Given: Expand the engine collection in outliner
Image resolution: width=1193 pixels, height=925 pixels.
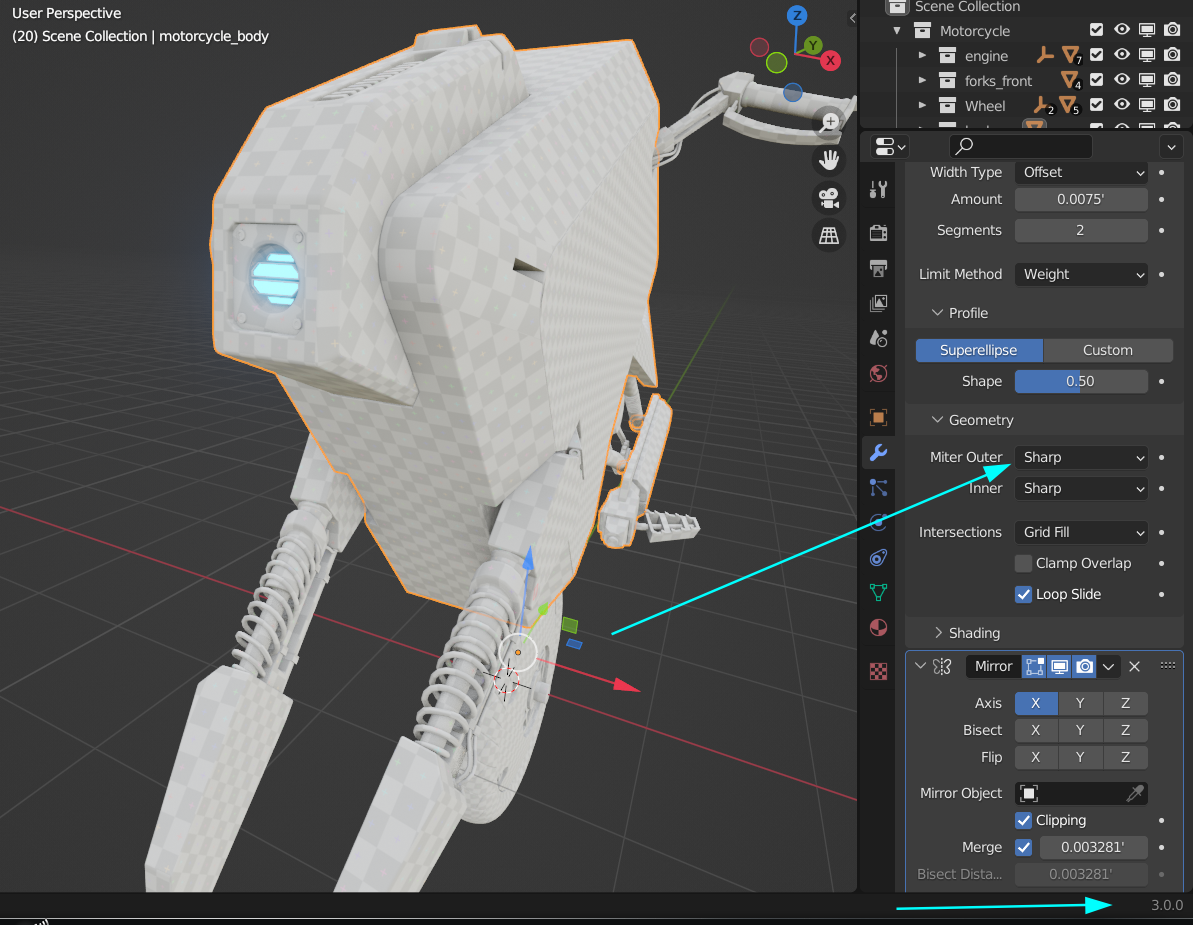Looking at the screenshot, I should (x=922, y=56).
